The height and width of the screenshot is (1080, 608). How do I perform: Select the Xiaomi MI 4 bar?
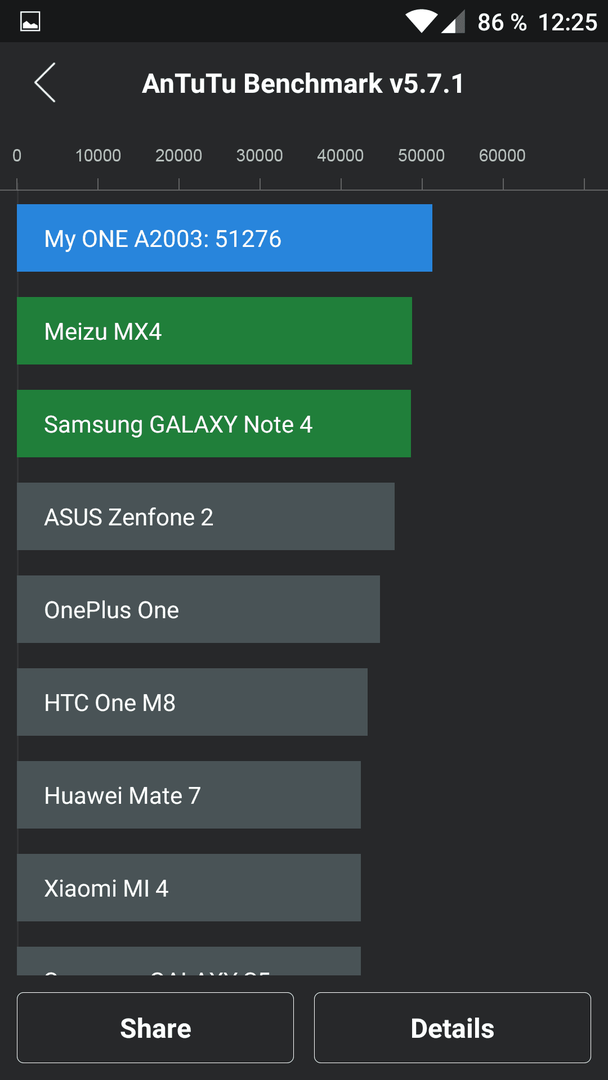189,888
